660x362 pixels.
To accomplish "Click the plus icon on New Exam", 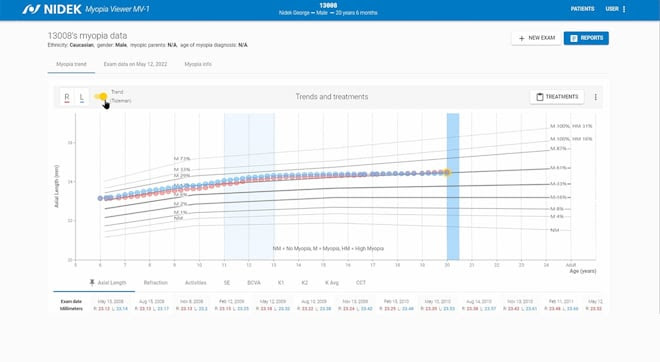I will pos(522,38).
